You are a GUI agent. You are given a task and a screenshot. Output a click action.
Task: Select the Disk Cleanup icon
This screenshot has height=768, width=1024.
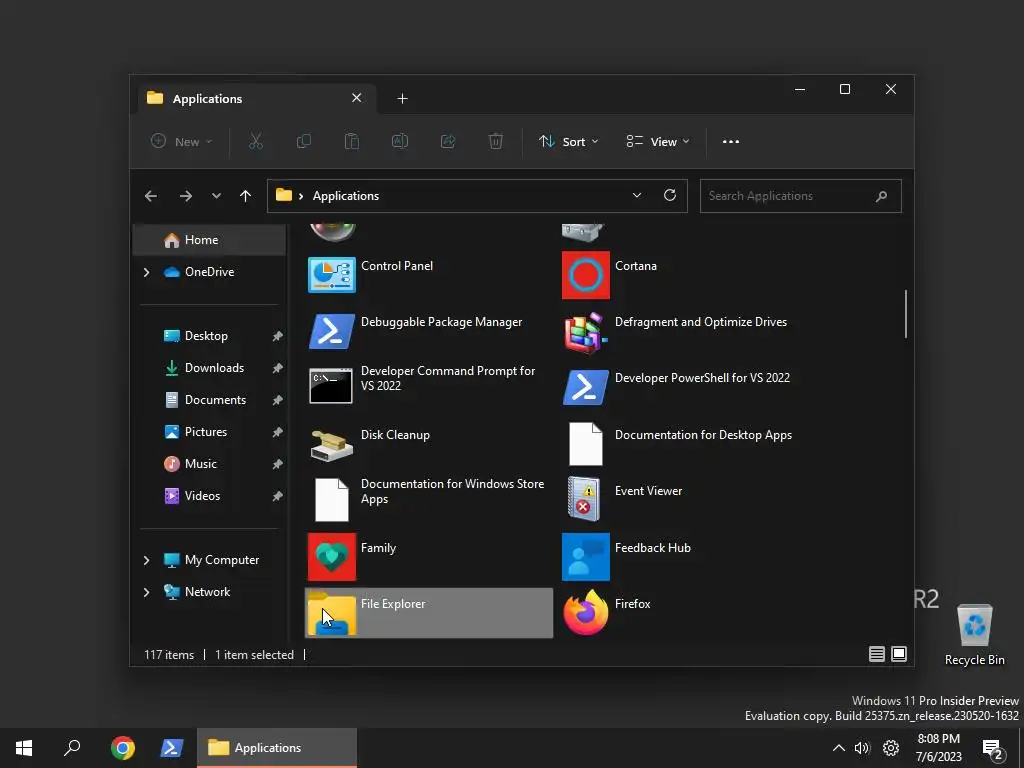pyautogui.click(x=332, y=444)
